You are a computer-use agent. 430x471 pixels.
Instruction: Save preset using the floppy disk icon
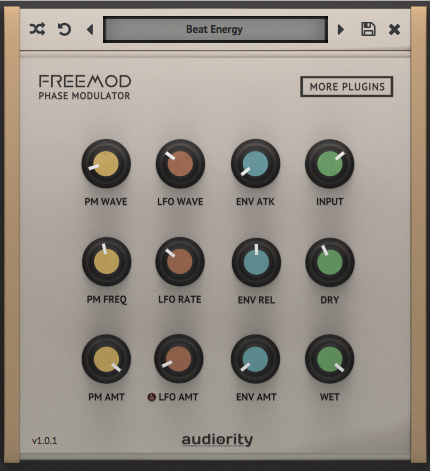click(x=368, y=29)
